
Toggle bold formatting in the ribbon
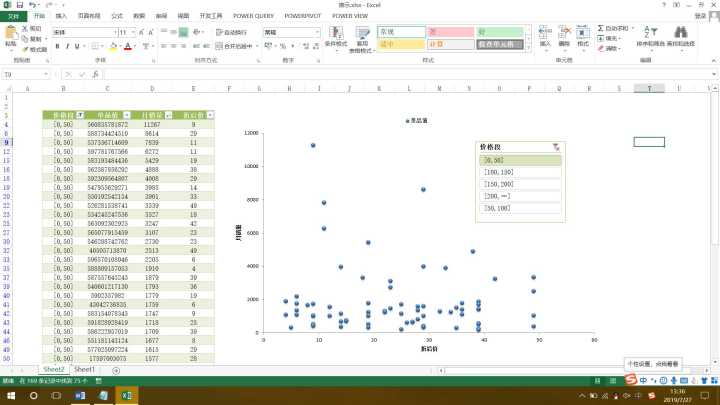click(x=56, y=46)
